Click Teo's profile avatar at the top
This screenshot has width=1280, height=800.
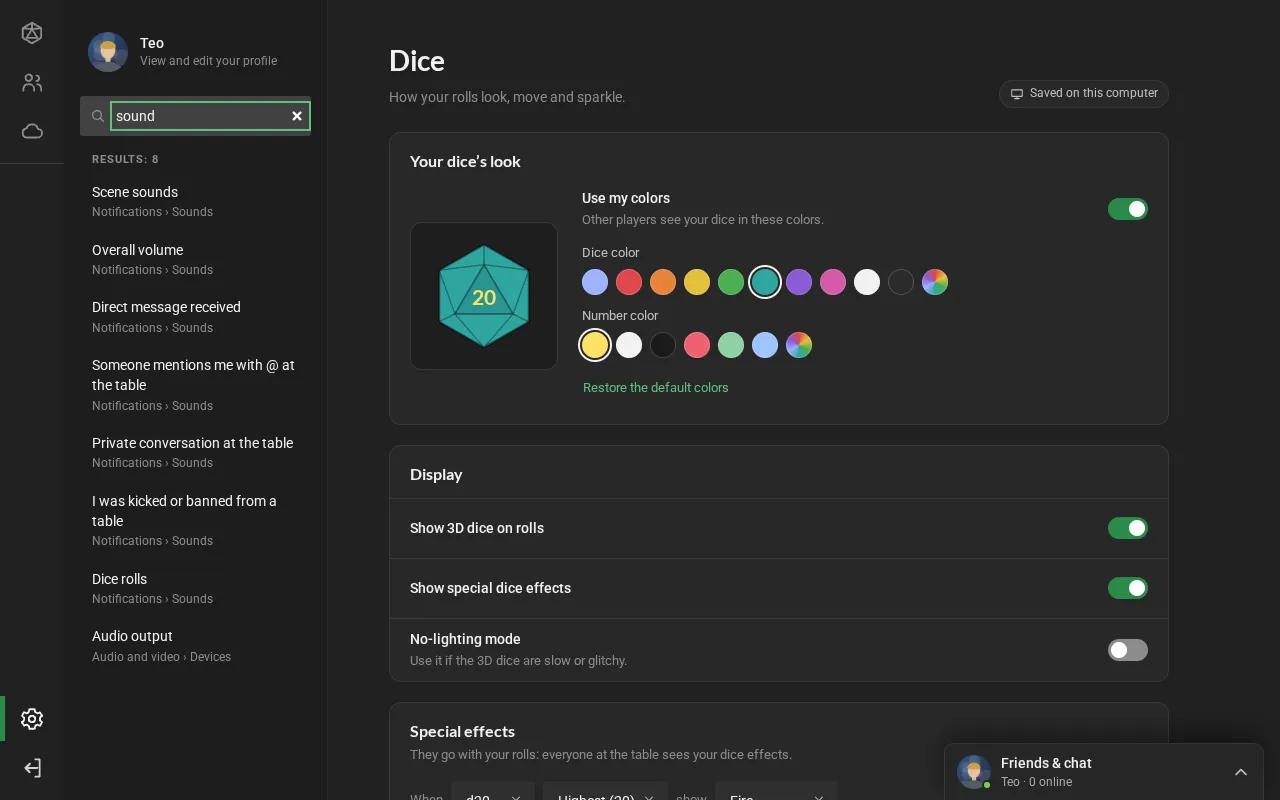coord(108,52)
